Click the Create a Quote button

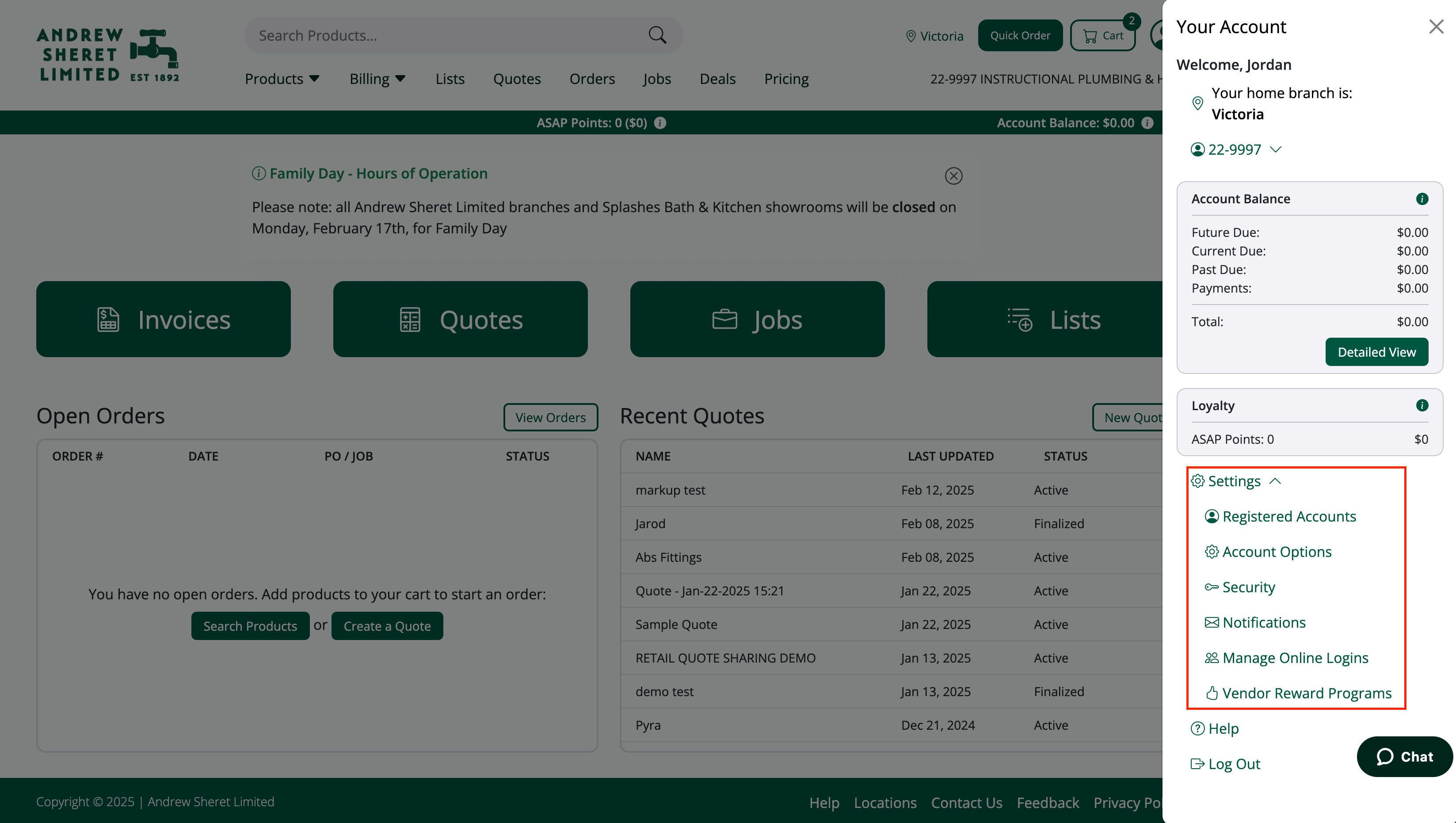coord(387,626)
